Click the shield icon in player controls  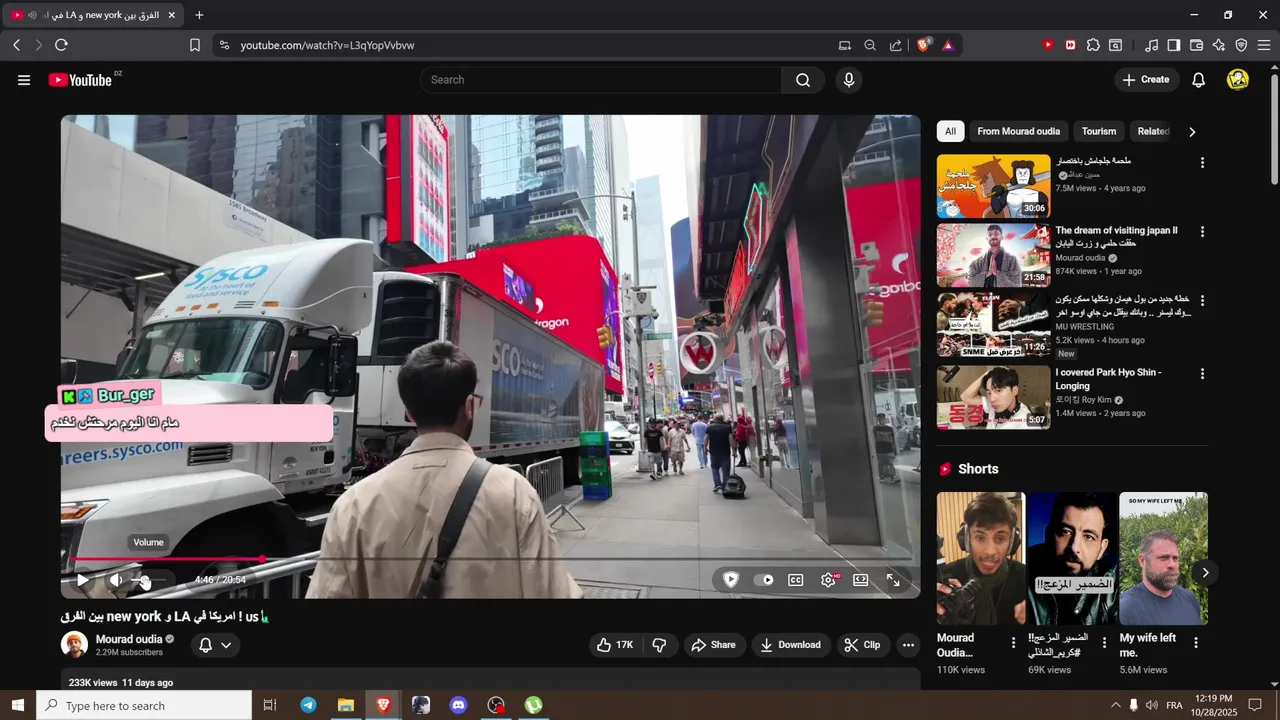tap(731, 580)
